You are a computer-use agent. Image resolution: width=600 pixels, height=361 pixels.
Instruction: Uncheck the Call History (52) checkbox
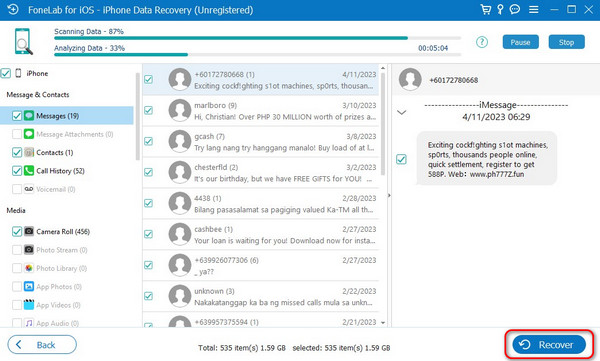[17, 171]
